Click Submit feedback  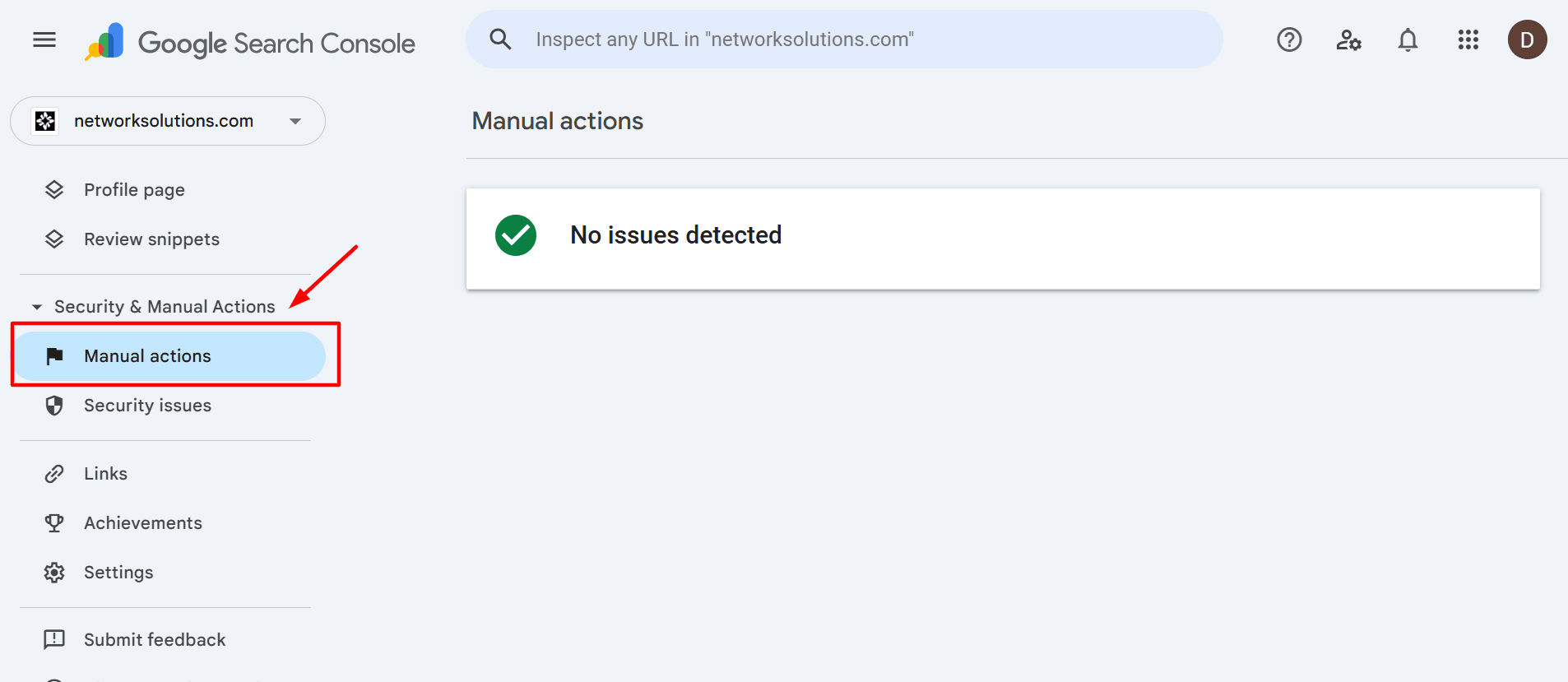pyautogui.click(x=154, y=639)
